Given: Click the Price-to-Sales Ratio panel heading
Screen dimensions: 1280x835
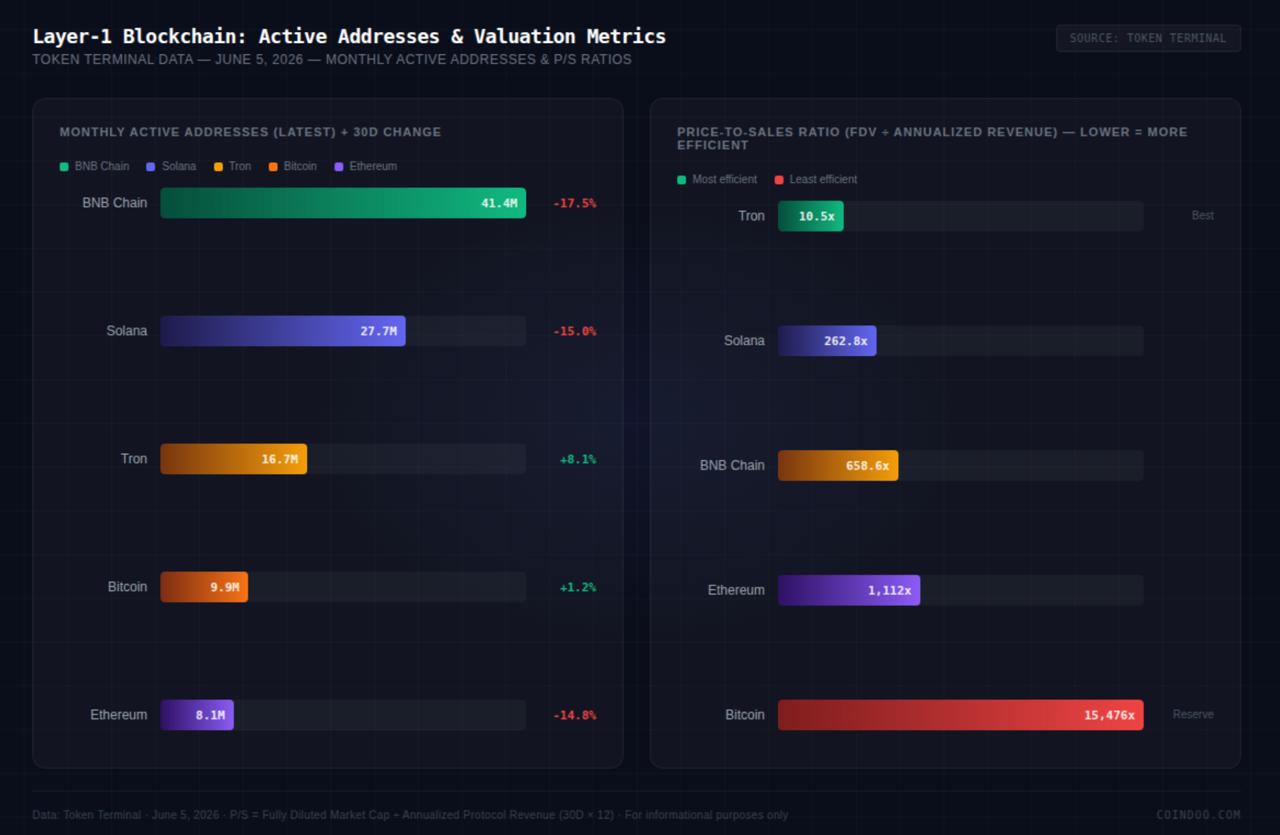Looking at the screenshot, I should [x=932, y=138].
